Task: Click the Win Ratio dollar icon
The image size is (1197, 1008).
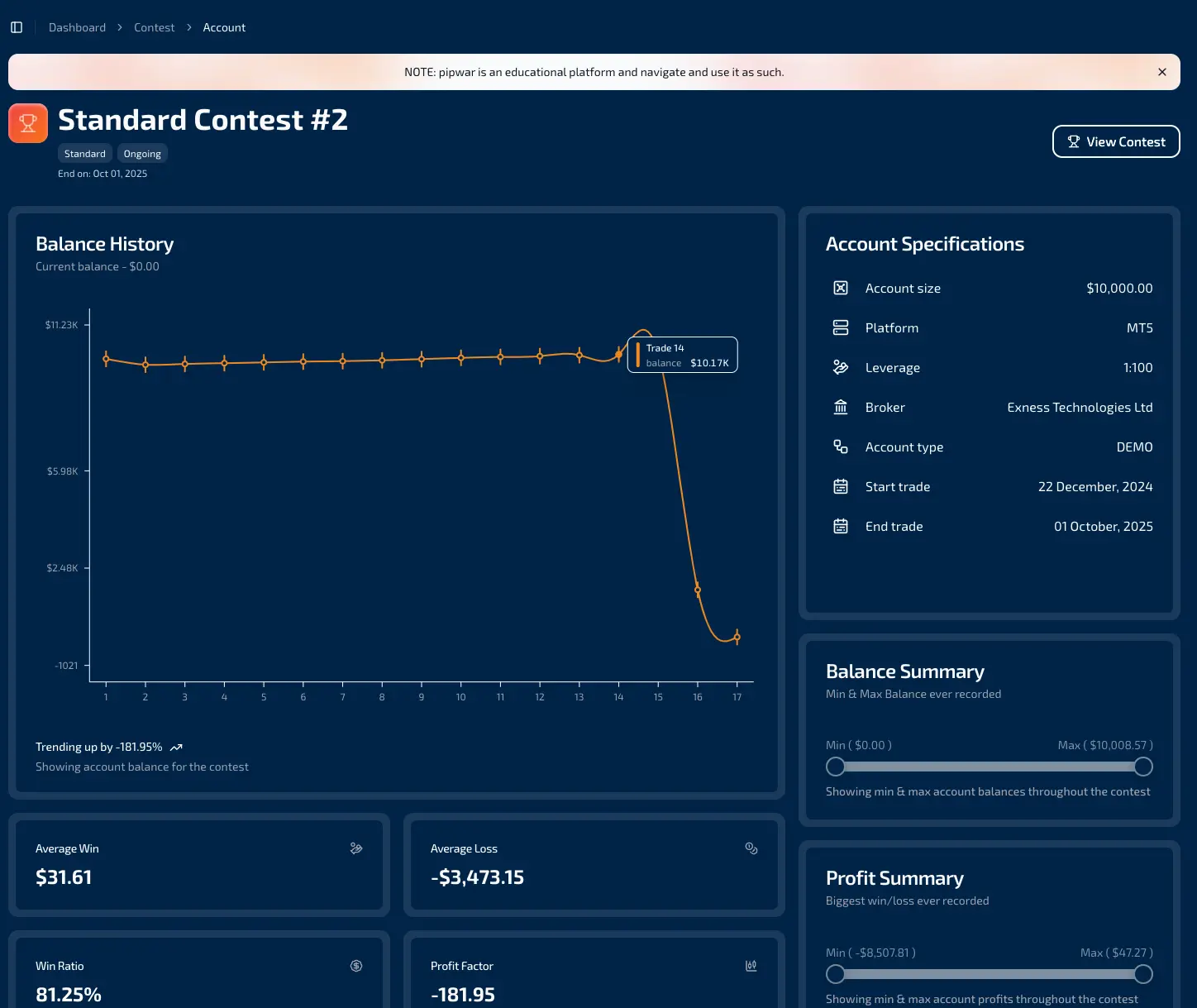Action: (x=356, y=966)
